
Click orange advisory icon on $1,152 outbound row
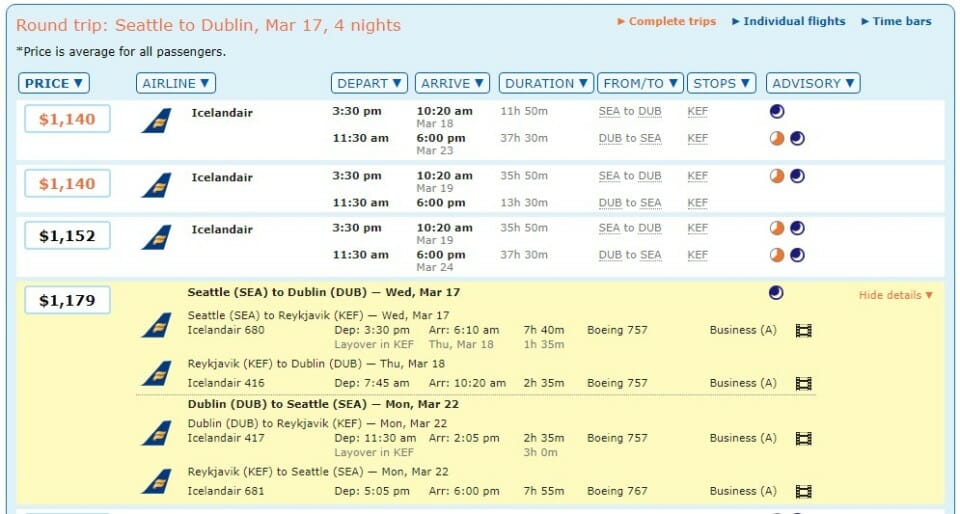[777, 228]
